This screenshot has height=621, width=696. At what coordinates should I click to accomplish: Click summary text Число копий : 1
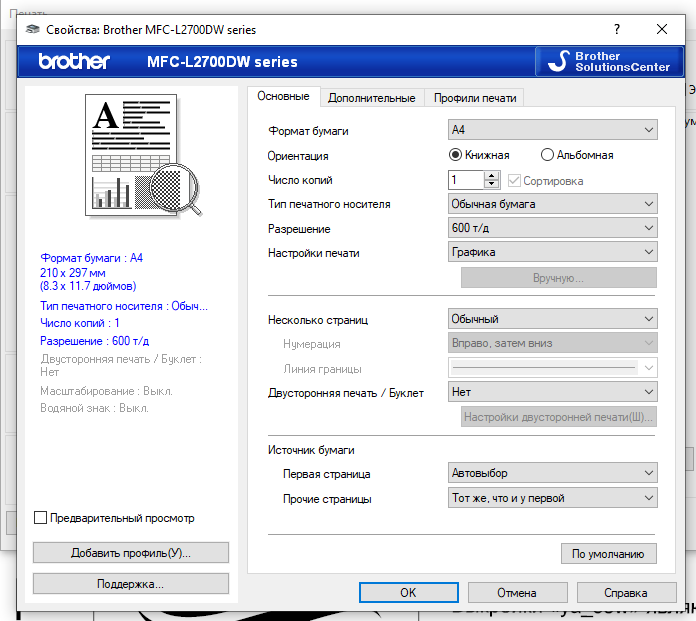pos(79,323)
